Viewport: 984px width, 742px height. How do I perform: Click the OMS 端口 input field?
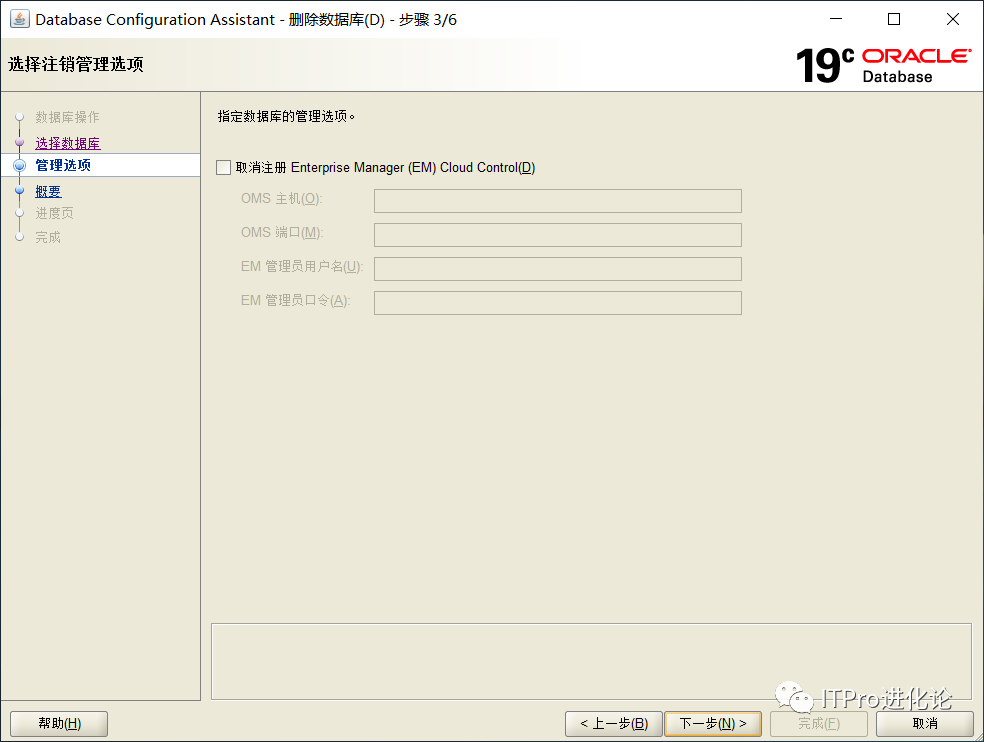557,235
